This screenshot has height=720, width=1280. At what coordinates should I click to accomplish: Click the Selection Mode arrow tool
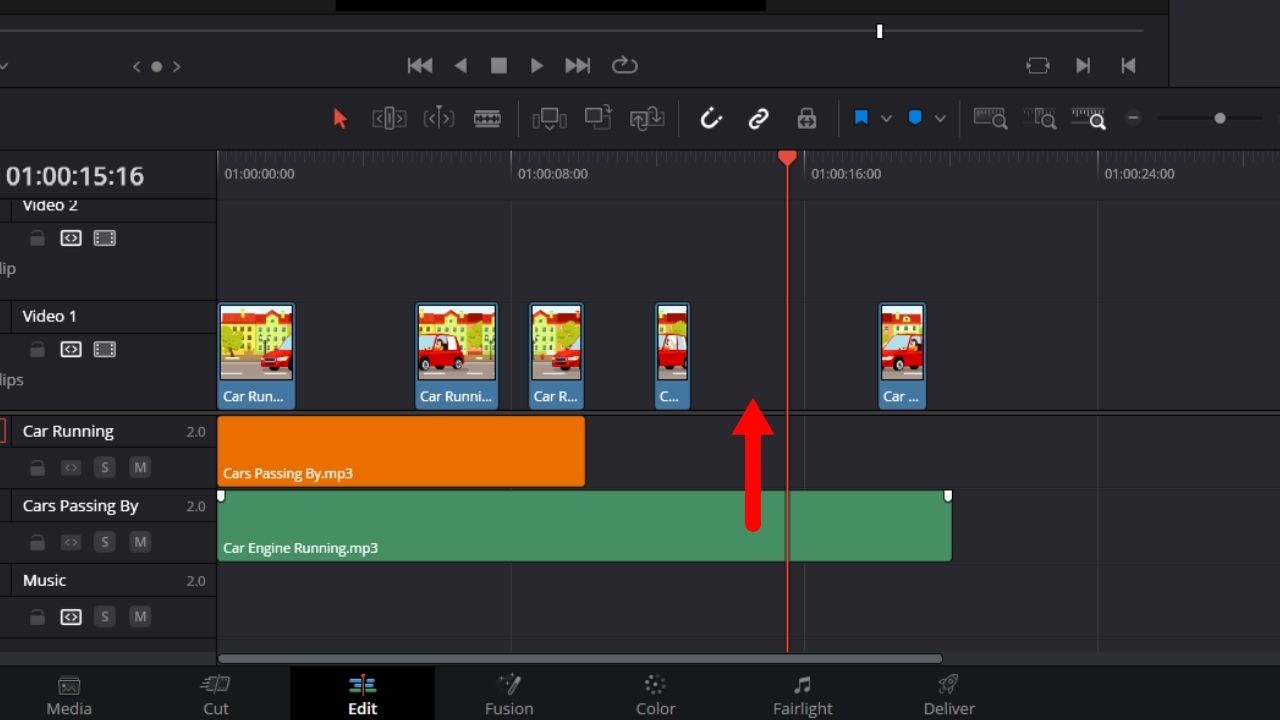pyautogui.click(x=340, y=118)
